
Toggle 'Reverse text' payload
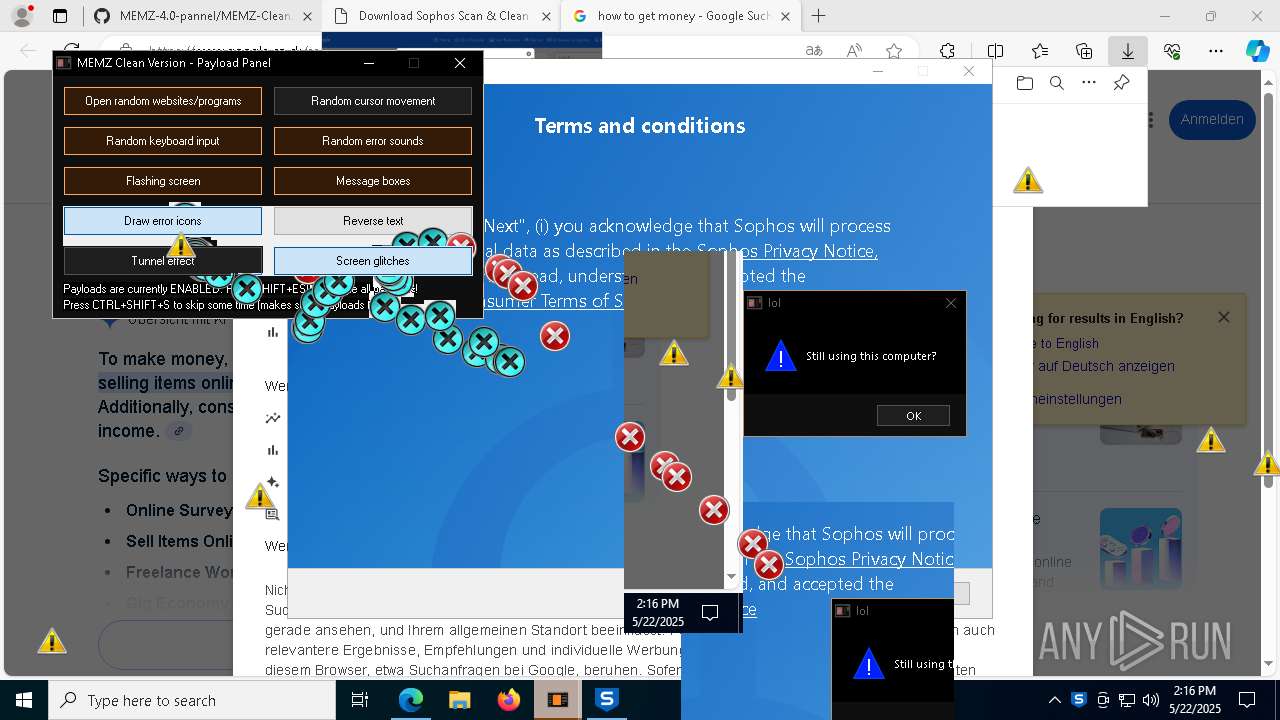pos(373,221)
